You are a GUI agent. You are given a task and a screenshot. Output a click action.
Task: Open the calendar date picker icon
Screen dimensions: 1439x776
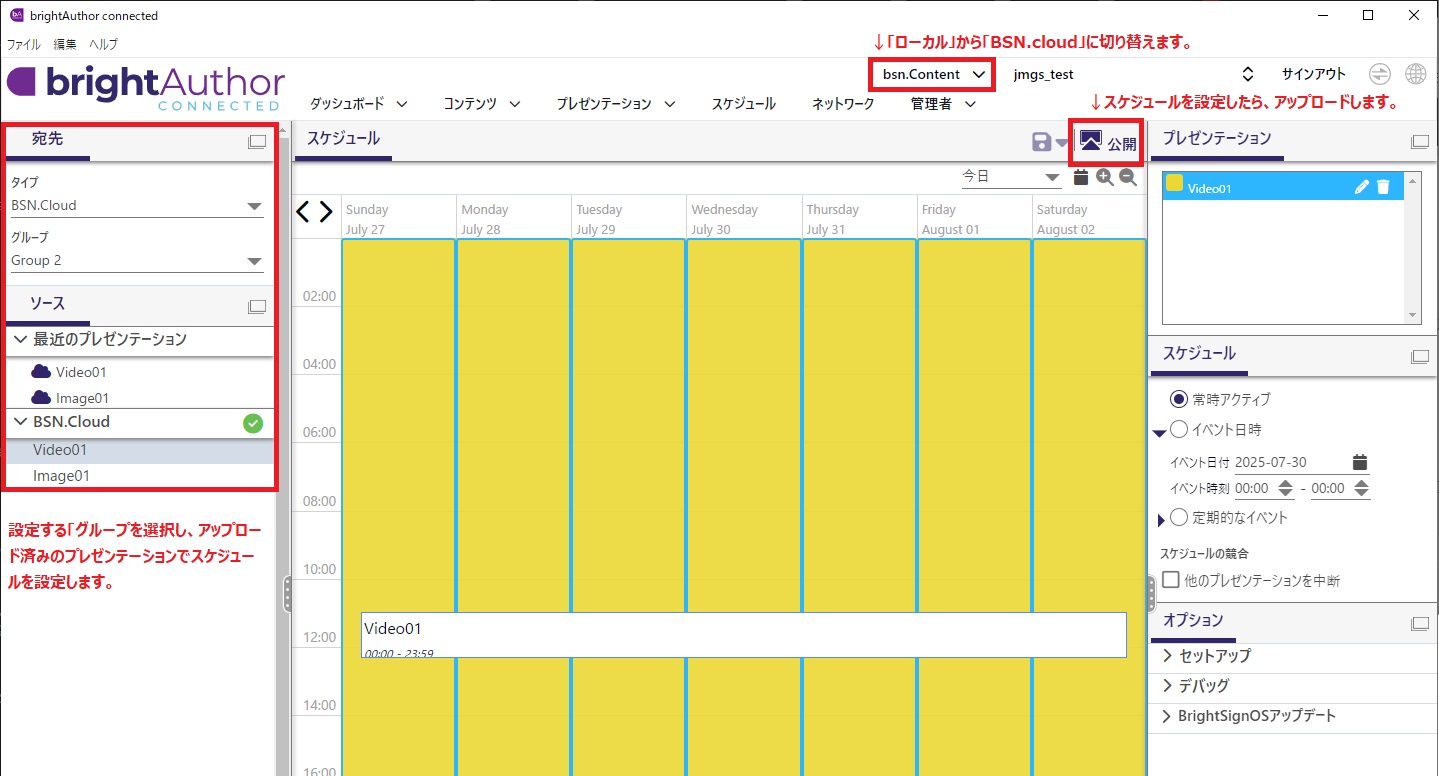coord(1080,177)
